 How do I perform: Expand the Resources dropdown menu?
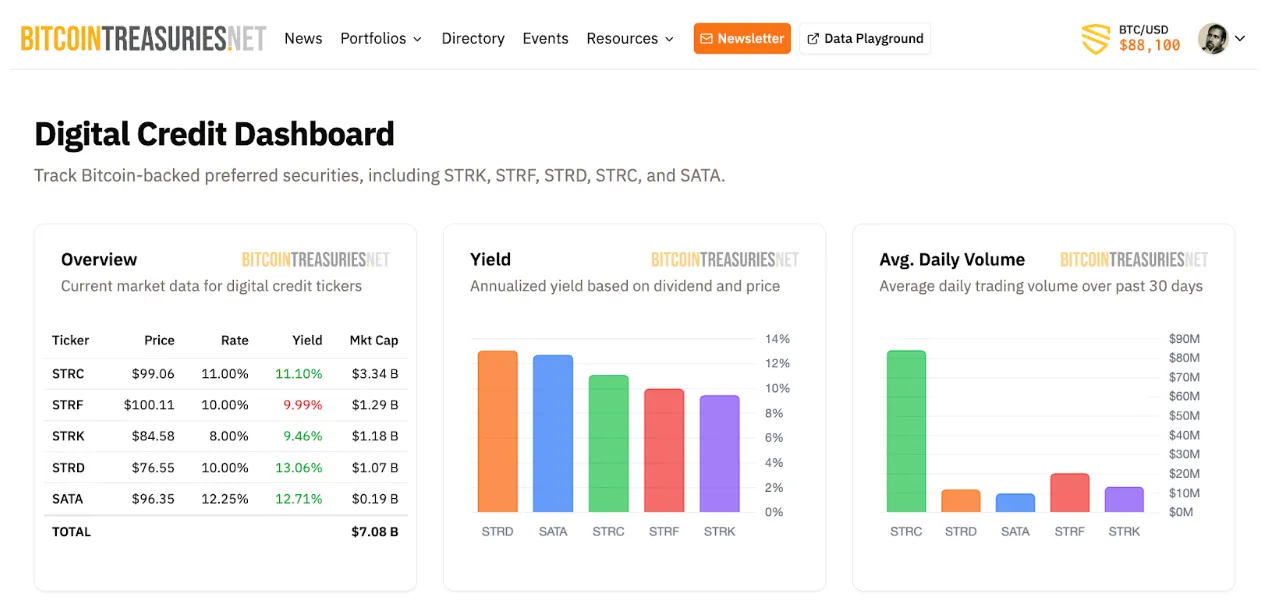tap(630, 38)
